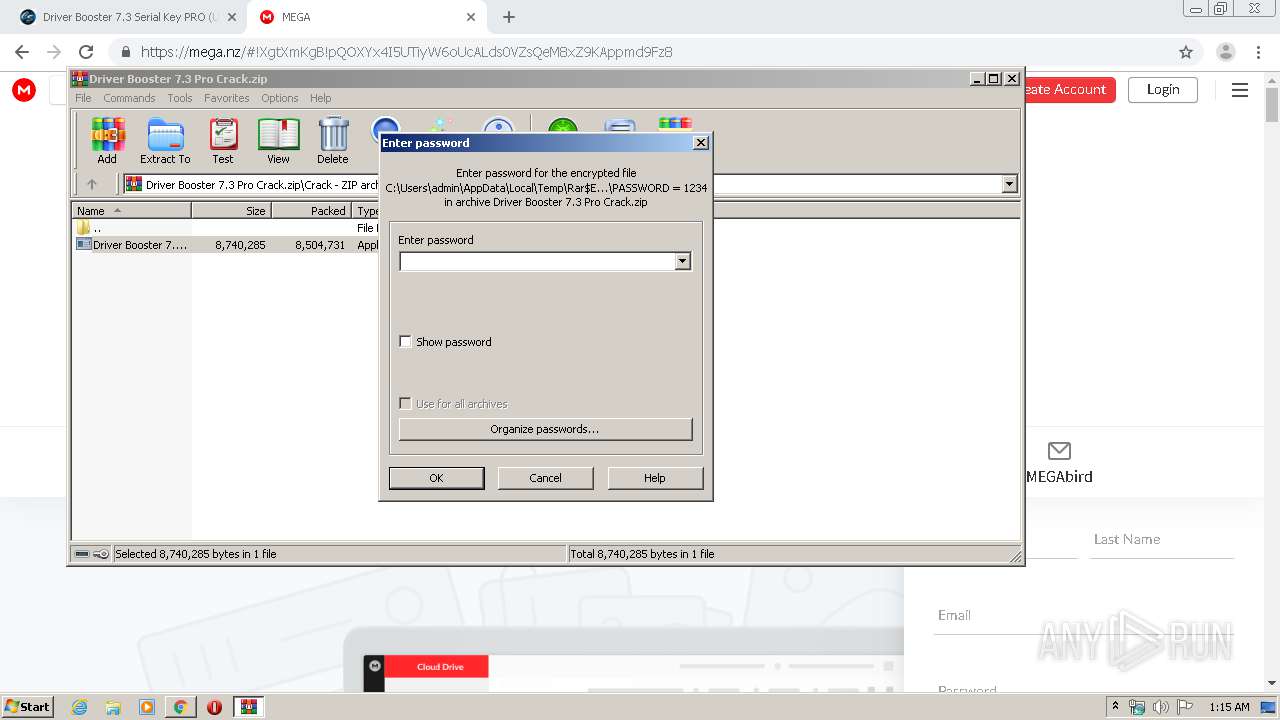Image resolution: width=1280 pixels, height=720 pixels.
Task: Bookmark this page with star icon
Action: click(x=1186, y=52)
